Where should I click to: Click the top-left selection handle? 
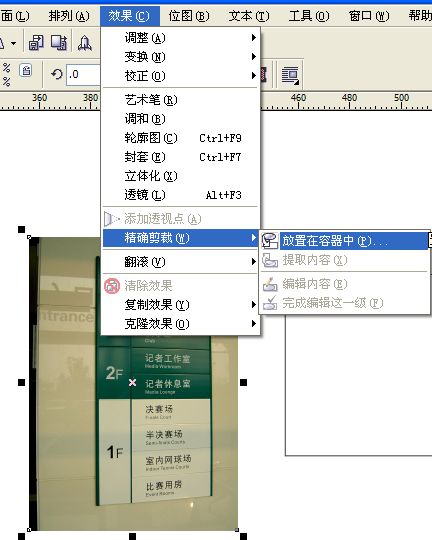pyautogui.click(x=21, y=229)
